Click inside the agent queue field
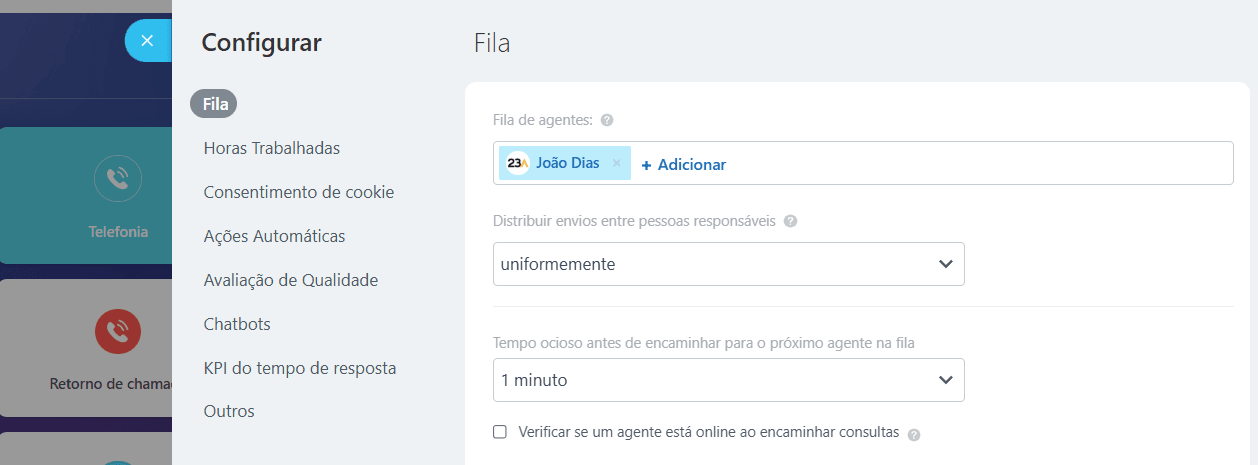Screen dimensions: 1258x465 coord(980,164)
